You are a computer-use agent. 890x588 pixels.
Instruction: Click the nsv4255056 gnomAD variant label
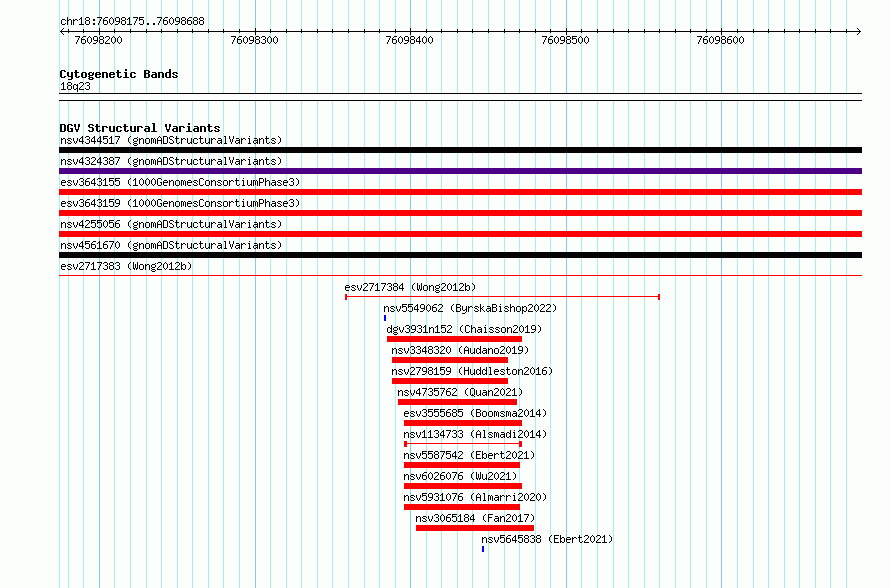[x=171, y=224]
